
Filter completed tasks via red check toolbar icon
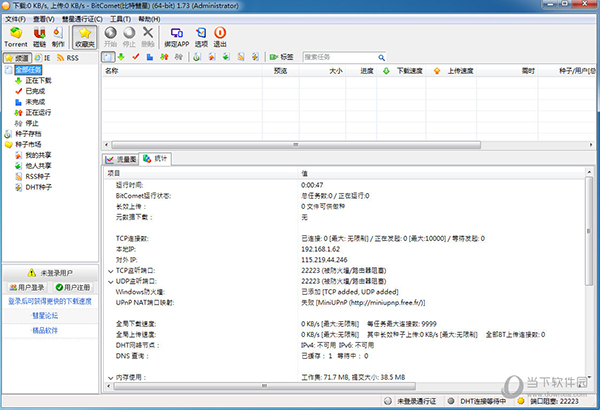tap(136, 57)
